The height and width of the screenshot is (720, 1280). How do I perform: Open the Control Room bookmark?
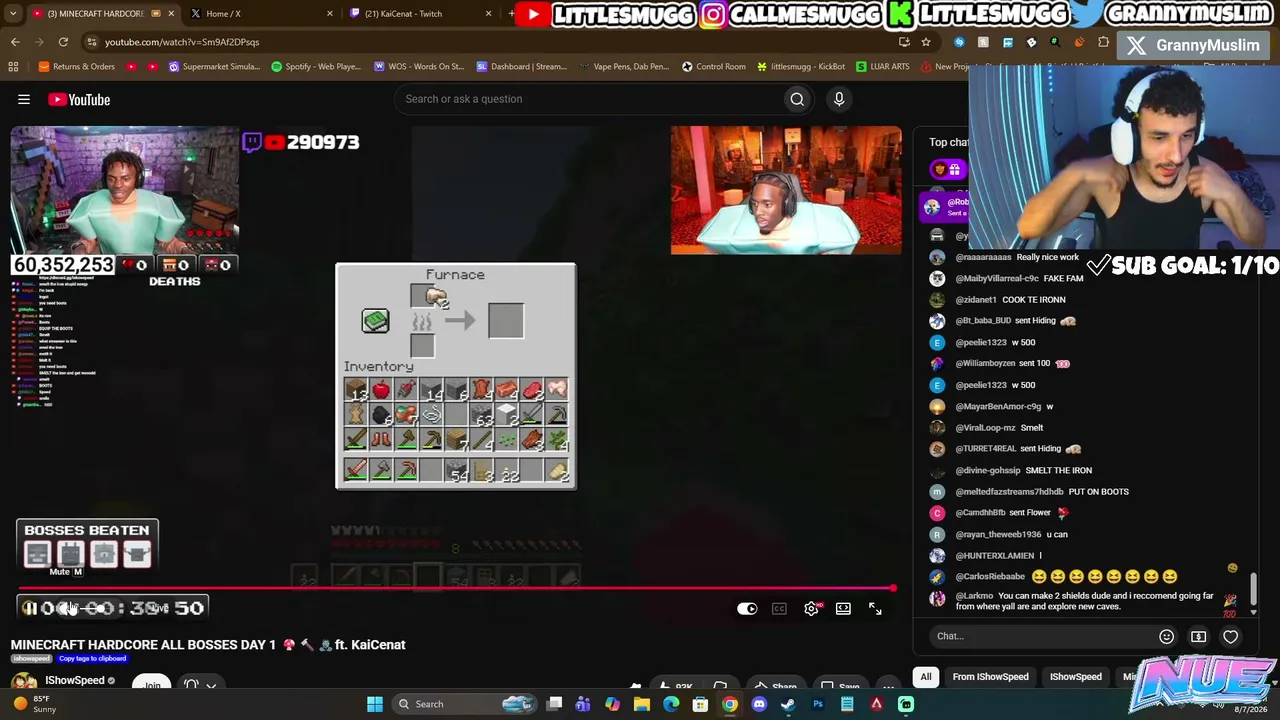[x=714, y=67]
